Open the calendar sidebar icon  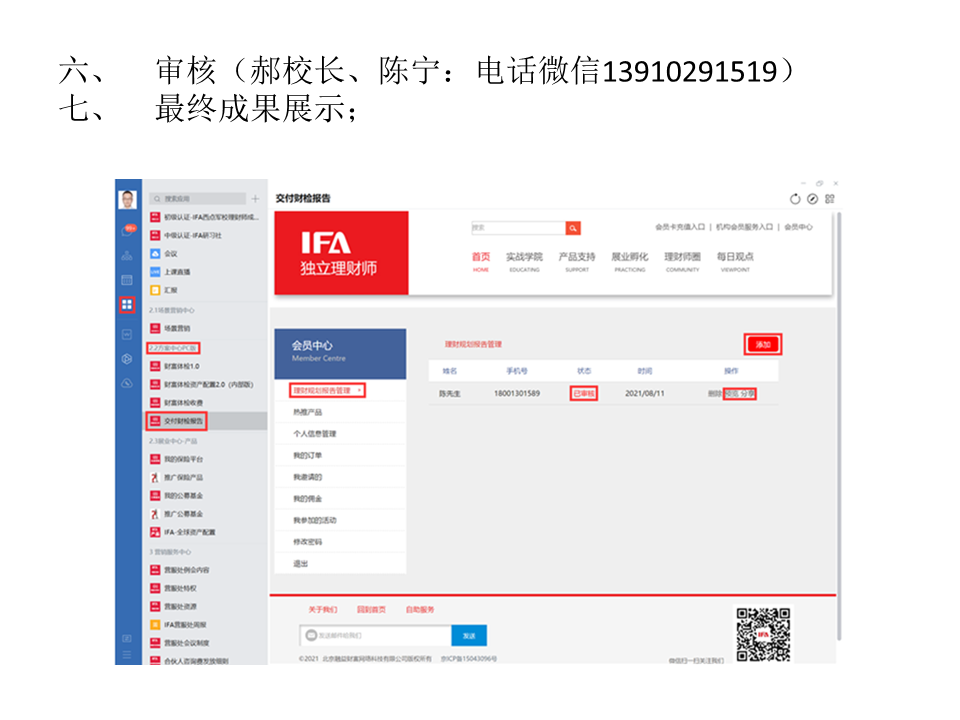point(127,280)
